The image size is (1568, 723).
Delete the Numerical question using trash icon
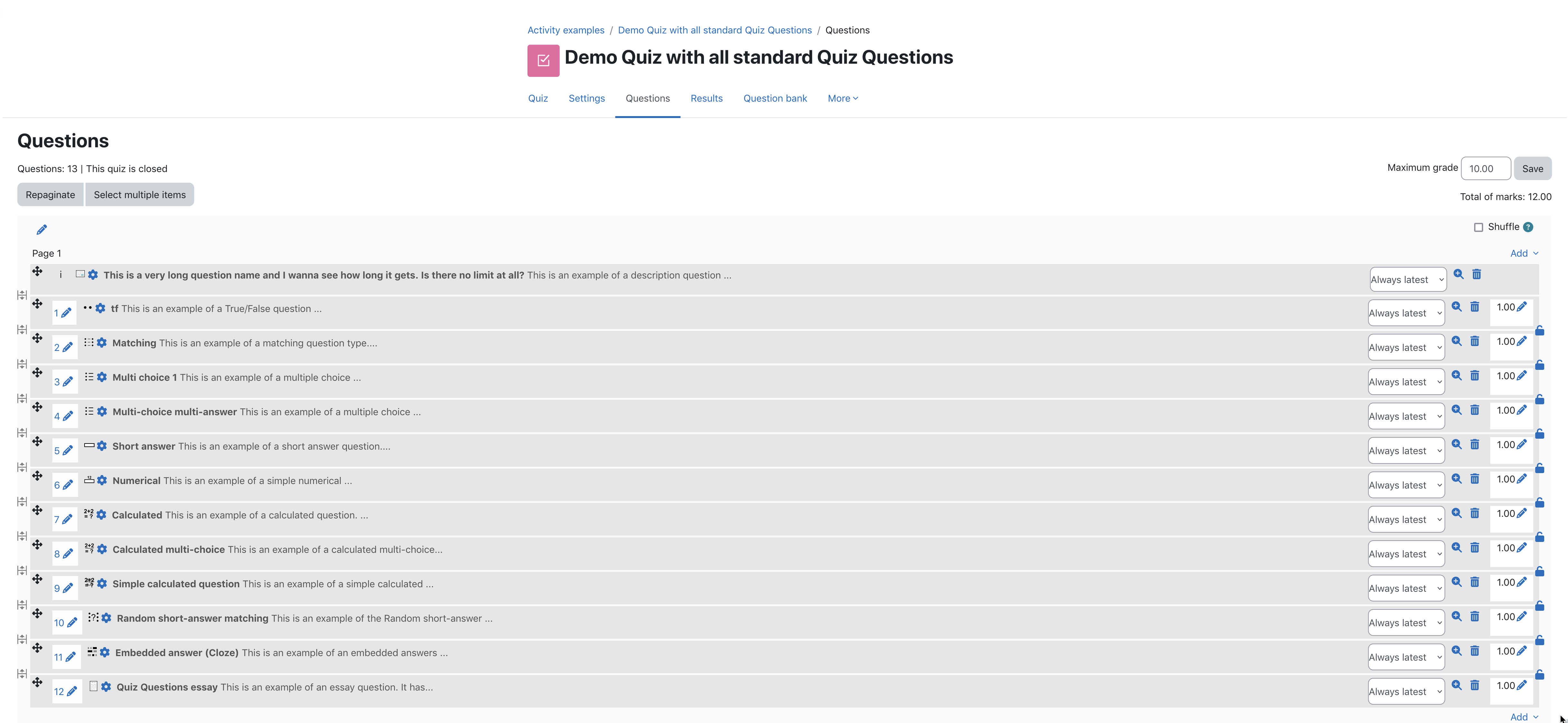click(1475, 479)
